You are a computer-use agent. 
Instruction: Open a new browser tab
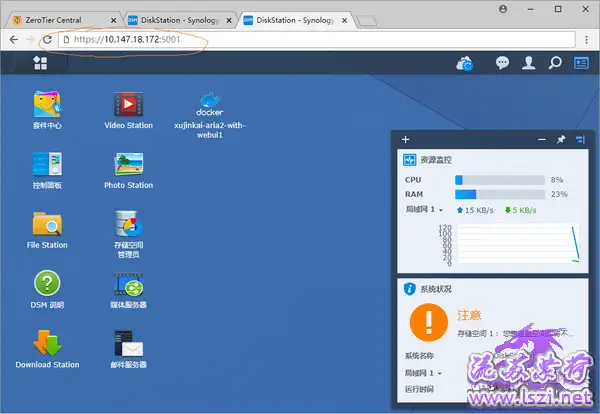point(367,21)
